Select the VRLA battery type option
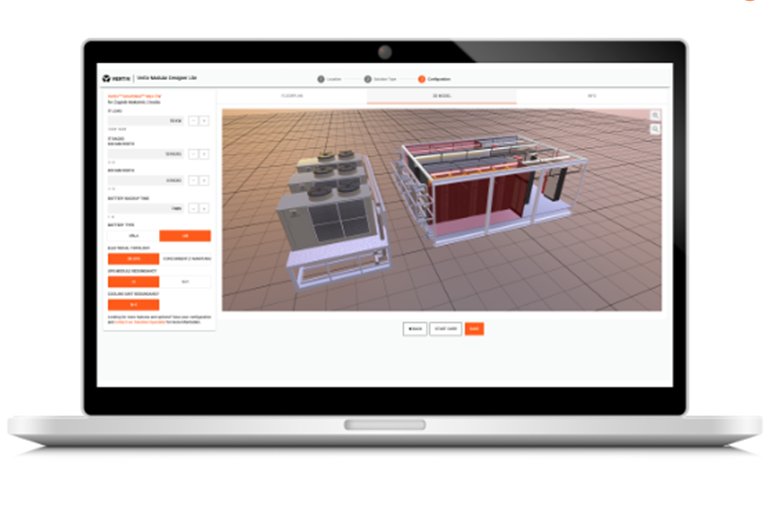This screenshot has height=510, width=770. point(133,236)
